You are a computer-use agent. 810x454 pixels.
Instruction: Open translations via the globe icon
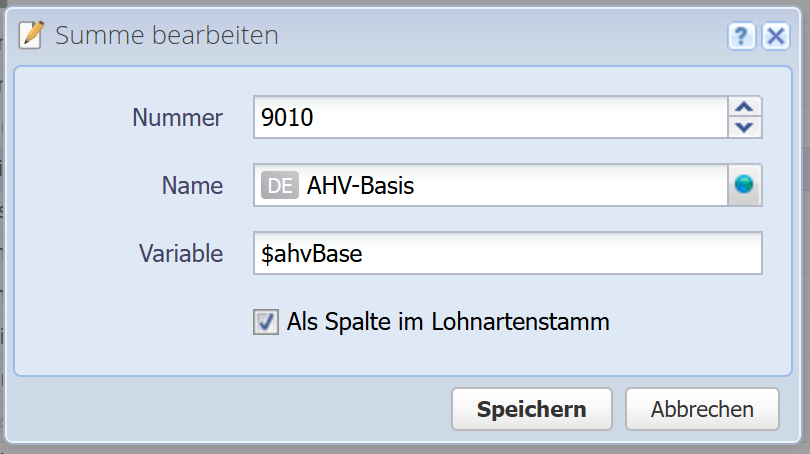pyautogui.click(x=744, y=185)
